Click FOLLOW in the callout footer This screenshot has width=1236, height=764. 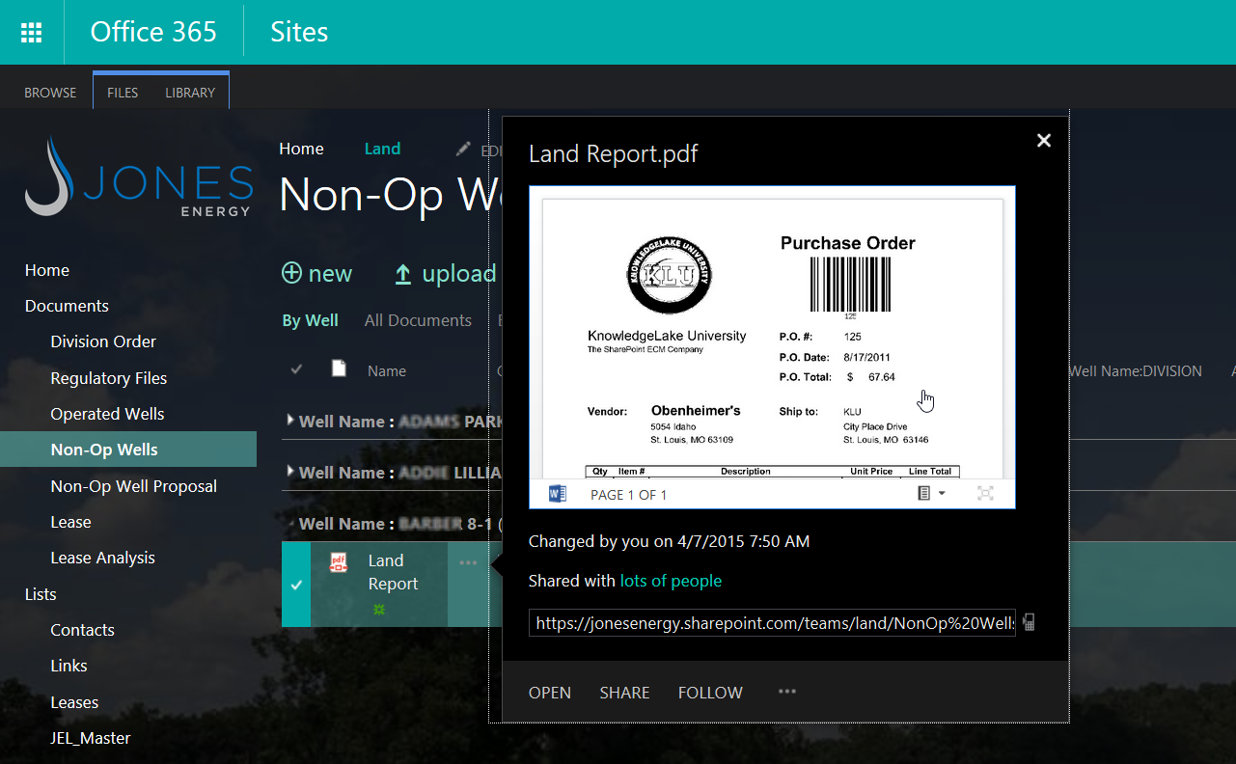pos(710,692)
